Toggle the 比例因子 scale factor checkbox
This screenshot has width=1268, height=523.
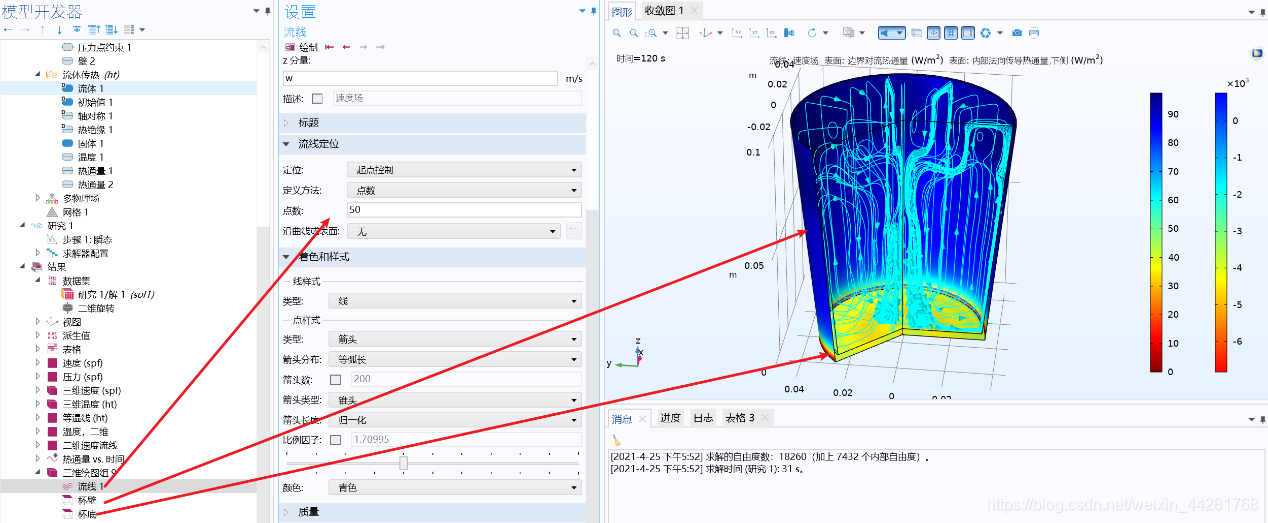[x=335, y=439]
